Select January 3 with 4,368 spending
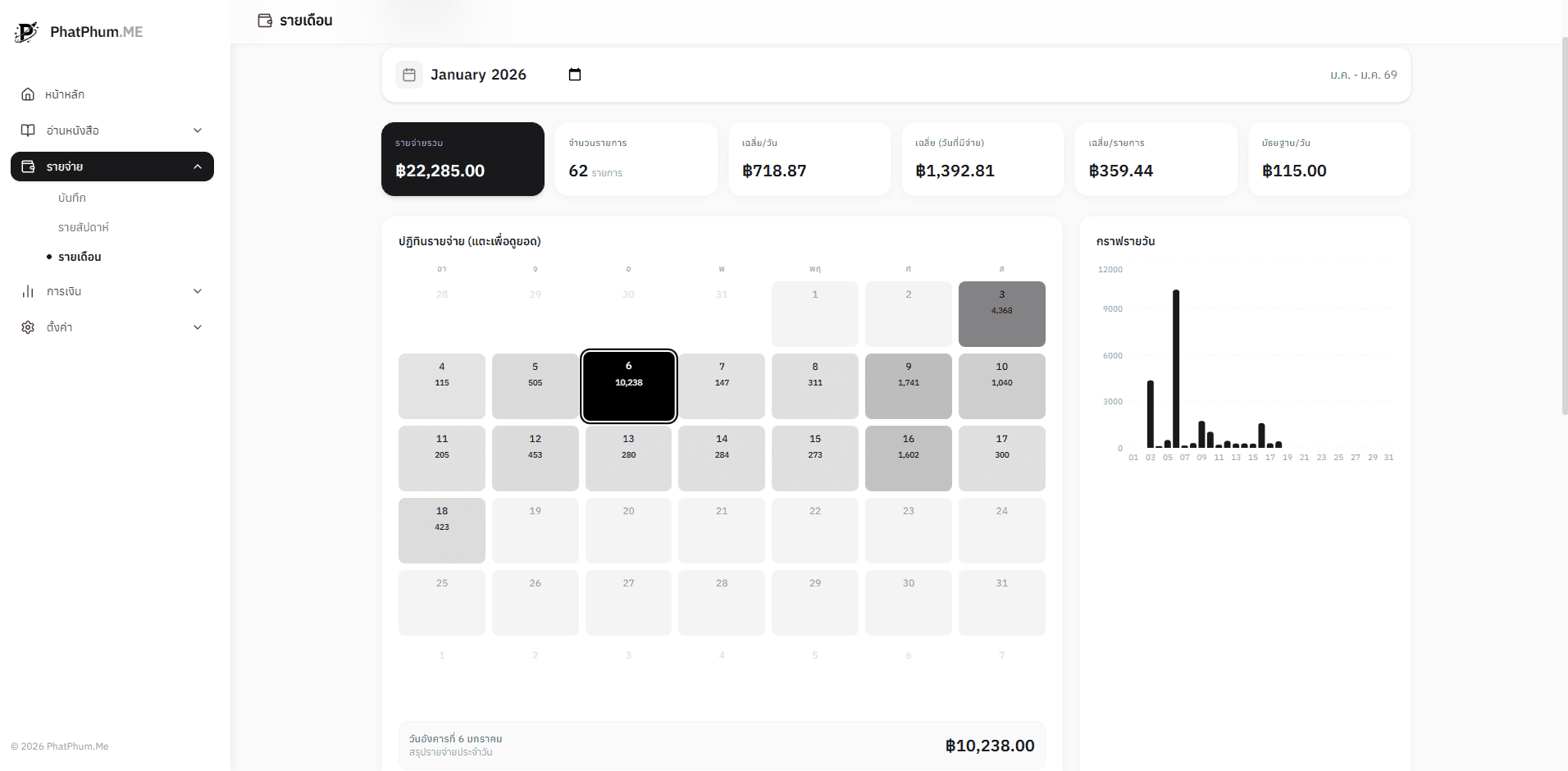This screenshot has height=771, width=1568. 1001,313
